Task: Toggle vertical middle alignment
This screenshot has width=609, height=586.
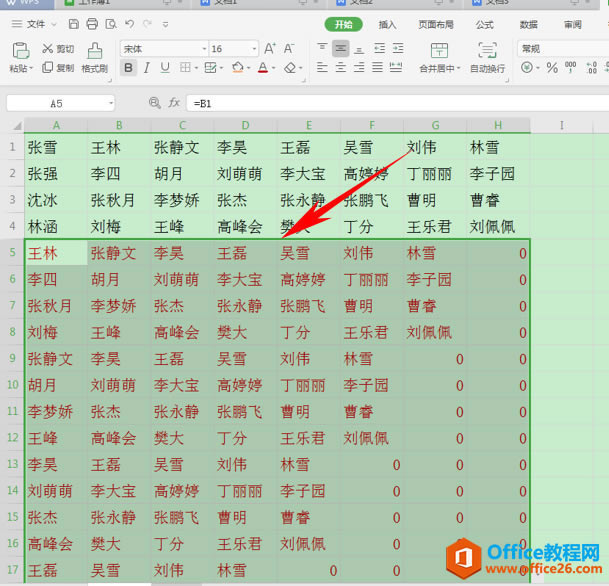Action: [x=341, y=48]
